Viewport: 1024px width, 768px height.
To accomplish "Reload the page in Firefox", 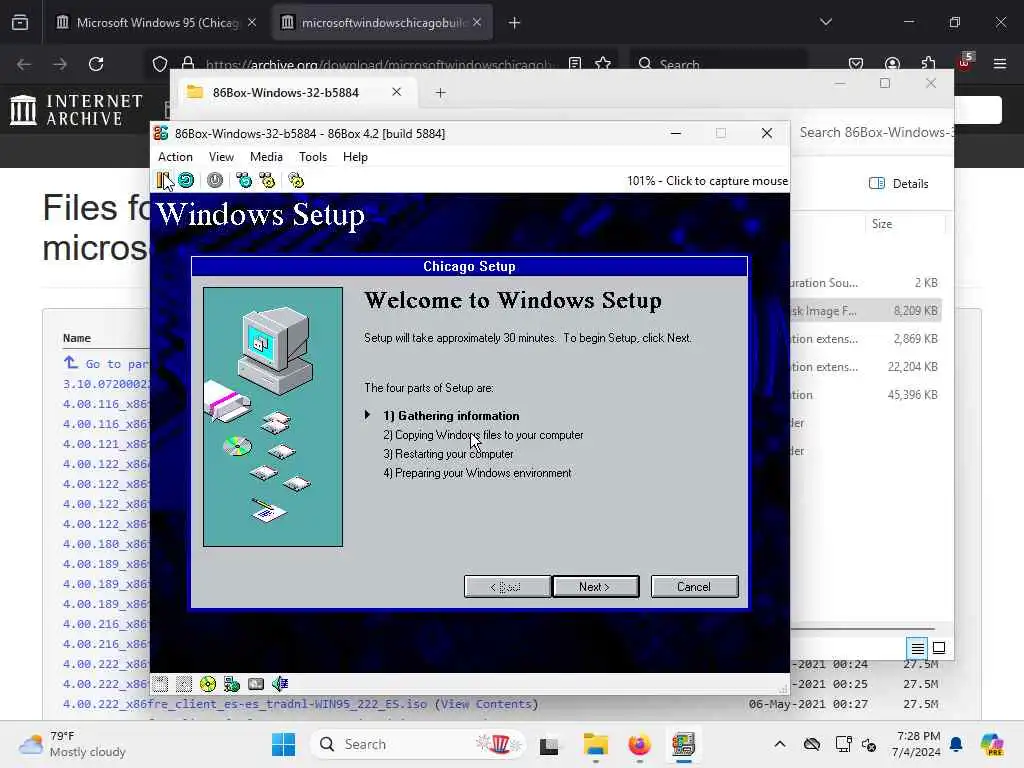I will click(96, 64).
